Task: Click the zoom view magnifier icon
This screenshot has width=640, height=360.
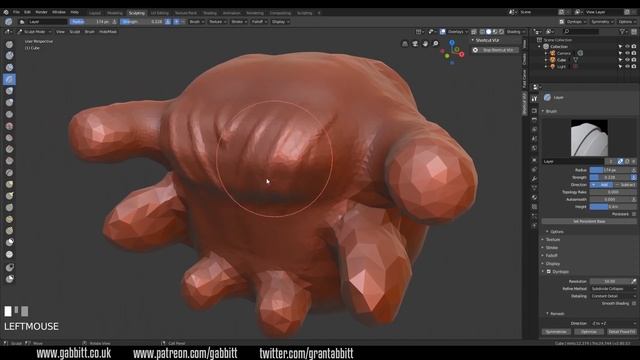Action: click(436, 44)
